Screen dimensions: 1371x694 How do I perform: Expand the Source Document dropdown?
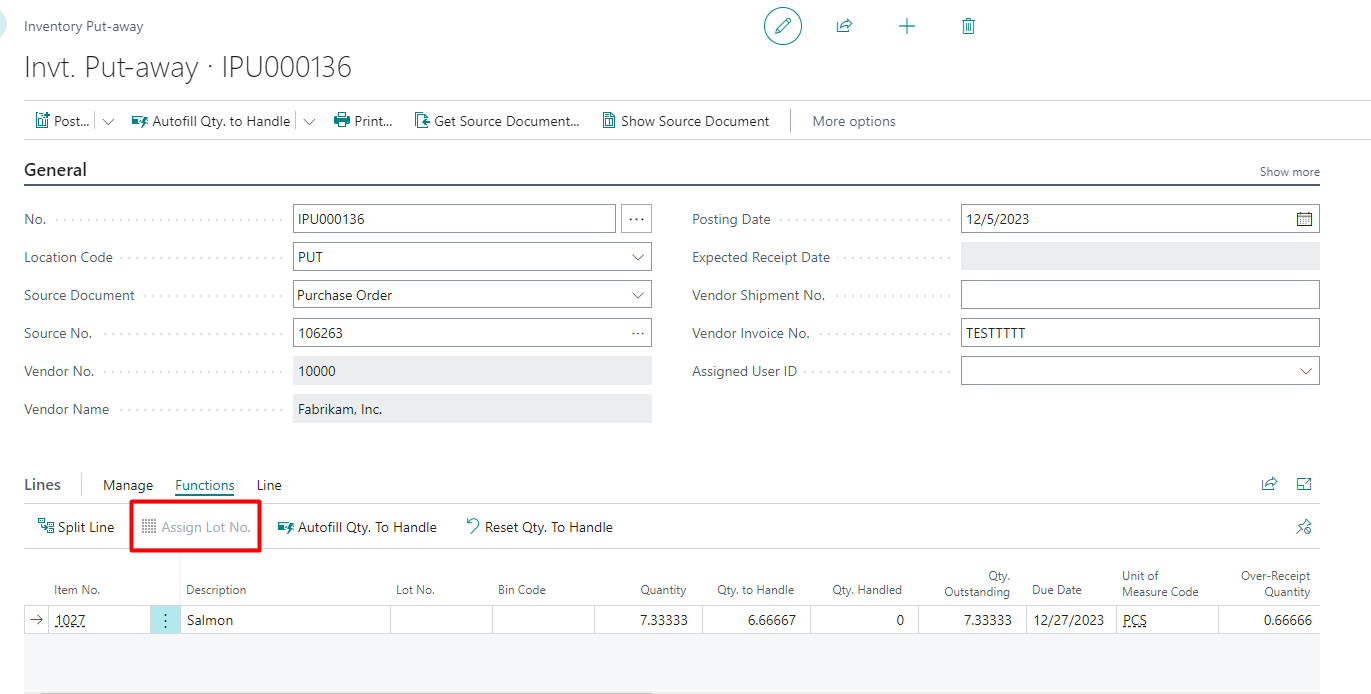coord(638,295)
